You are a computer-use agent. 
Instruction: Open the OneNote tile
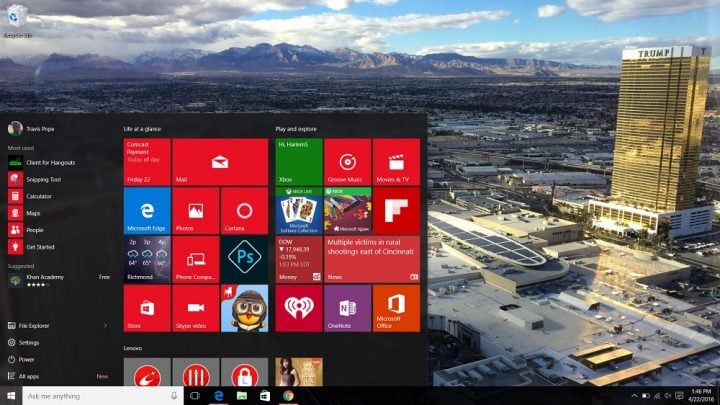pyautogui.click(x=348, y=308)
